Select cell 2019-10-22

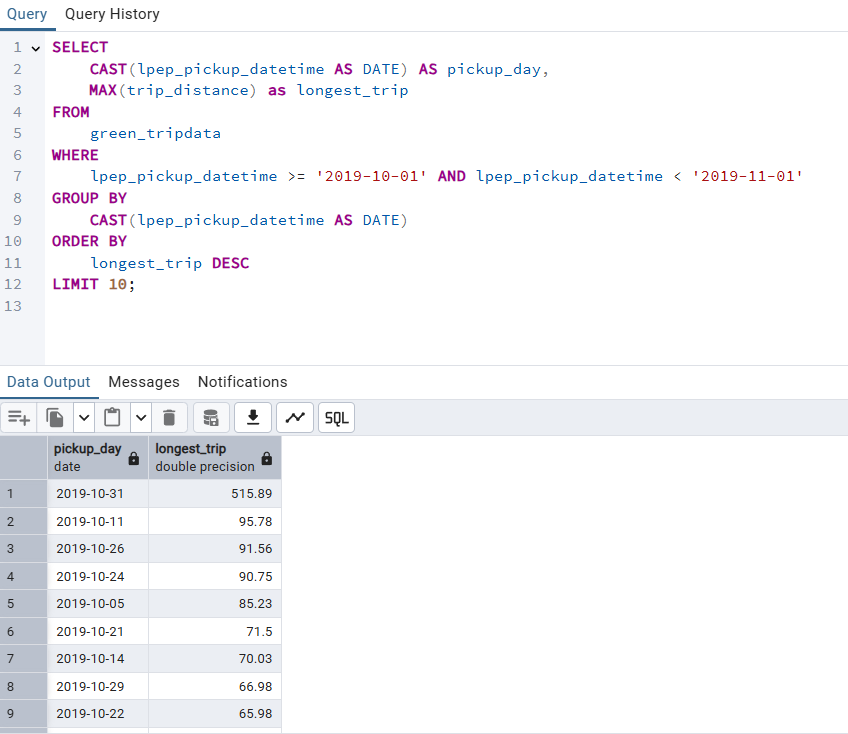[97, 714]
